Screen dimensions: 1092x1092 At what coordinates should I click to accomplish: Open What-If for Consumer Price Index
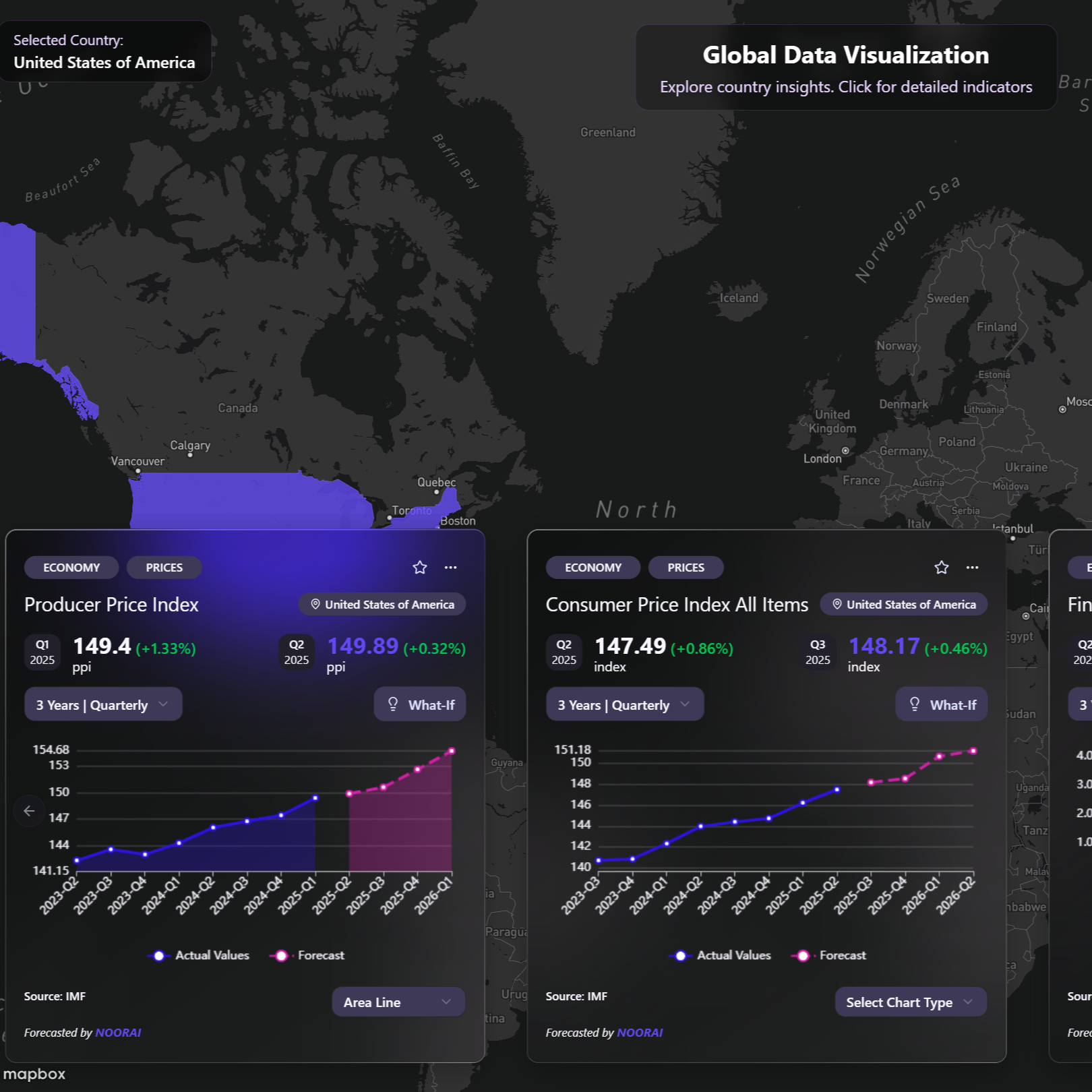pos(942,704)
